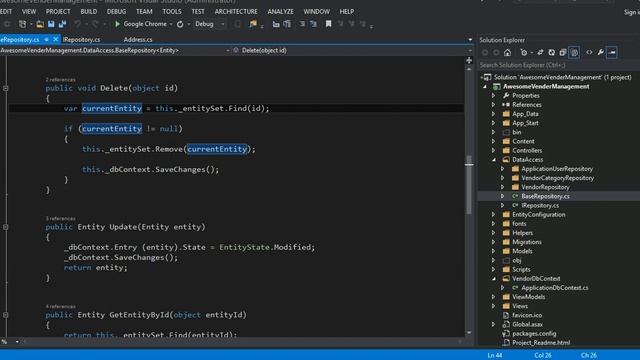Click the Collapse All icon in Solution Explorer
The image size is (640, 360).
[563, 52]
